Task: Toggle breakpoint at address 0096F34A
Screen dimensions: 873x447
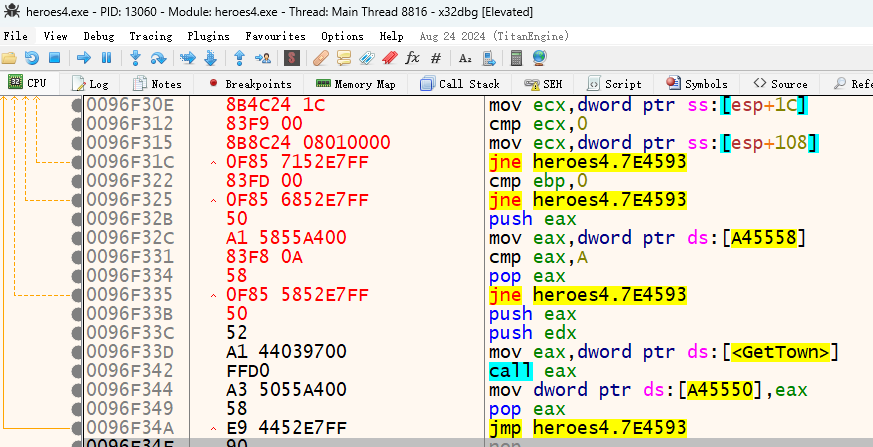Action: (x=77, y=427)
